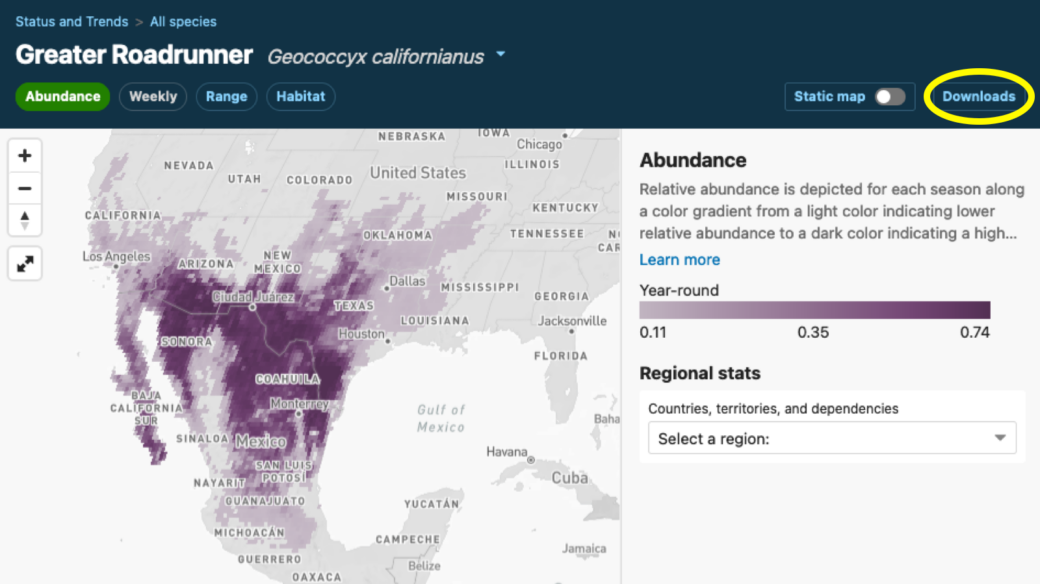1040x584 pixels.
Task: Open the Geococcyx californianus species dropdown
Action: pos(499,55)
